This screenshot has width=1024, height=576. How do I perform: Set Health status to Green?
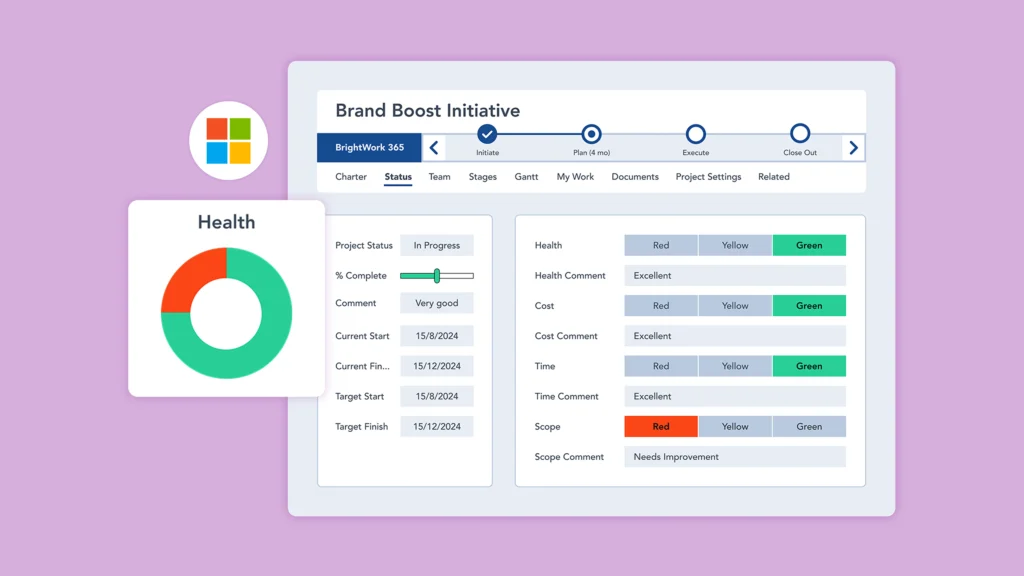coord(810,245)
